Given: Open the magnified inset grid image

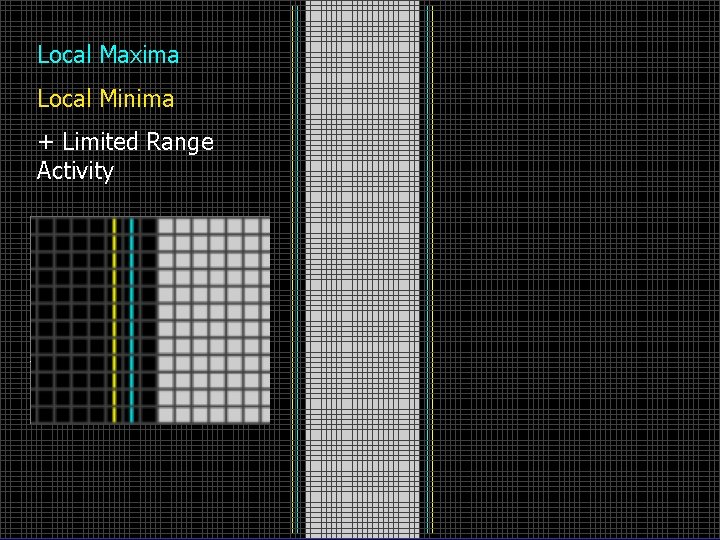Looking at the screenshot, I should (x=151, y=320).
